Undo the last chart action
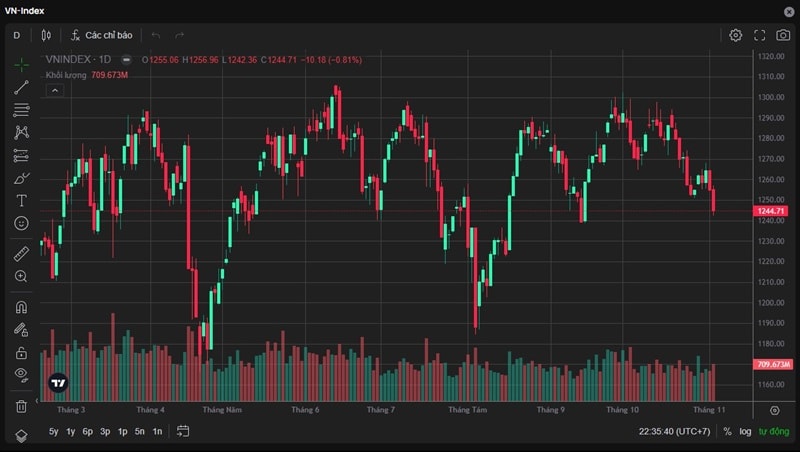Image resolution: width=800 pixels, height=452 pixels. [156, 35]
